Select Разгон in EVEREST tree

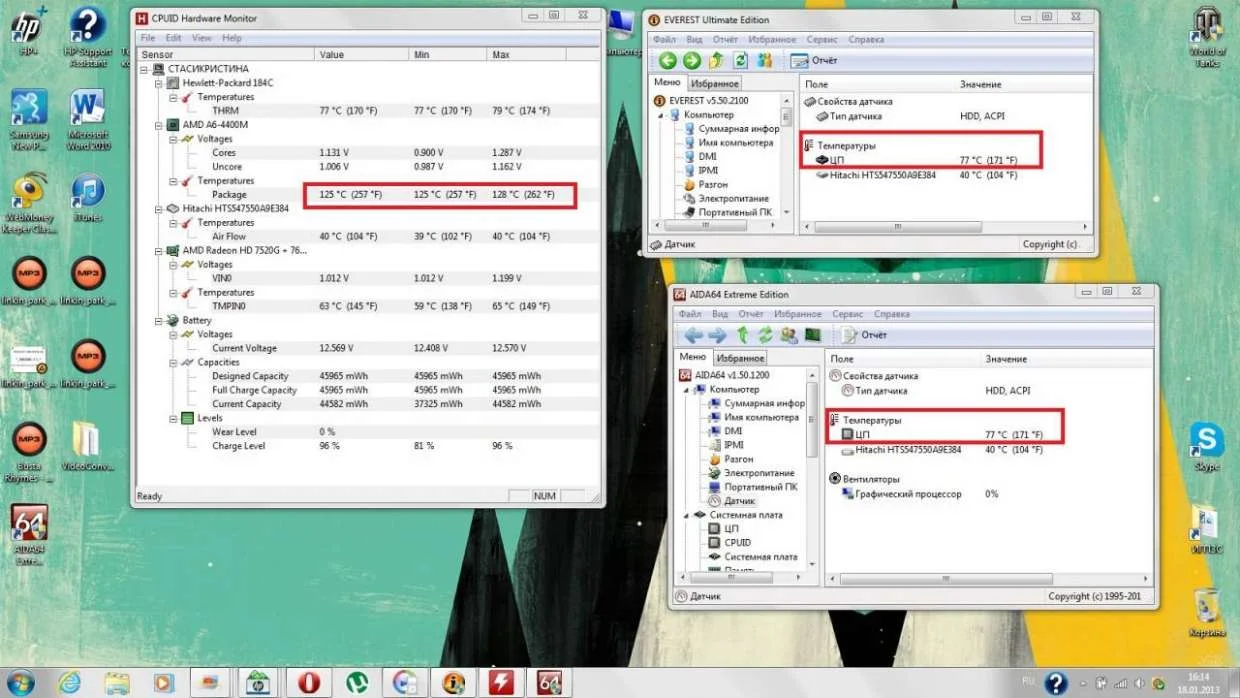click(x=712, y=185)
